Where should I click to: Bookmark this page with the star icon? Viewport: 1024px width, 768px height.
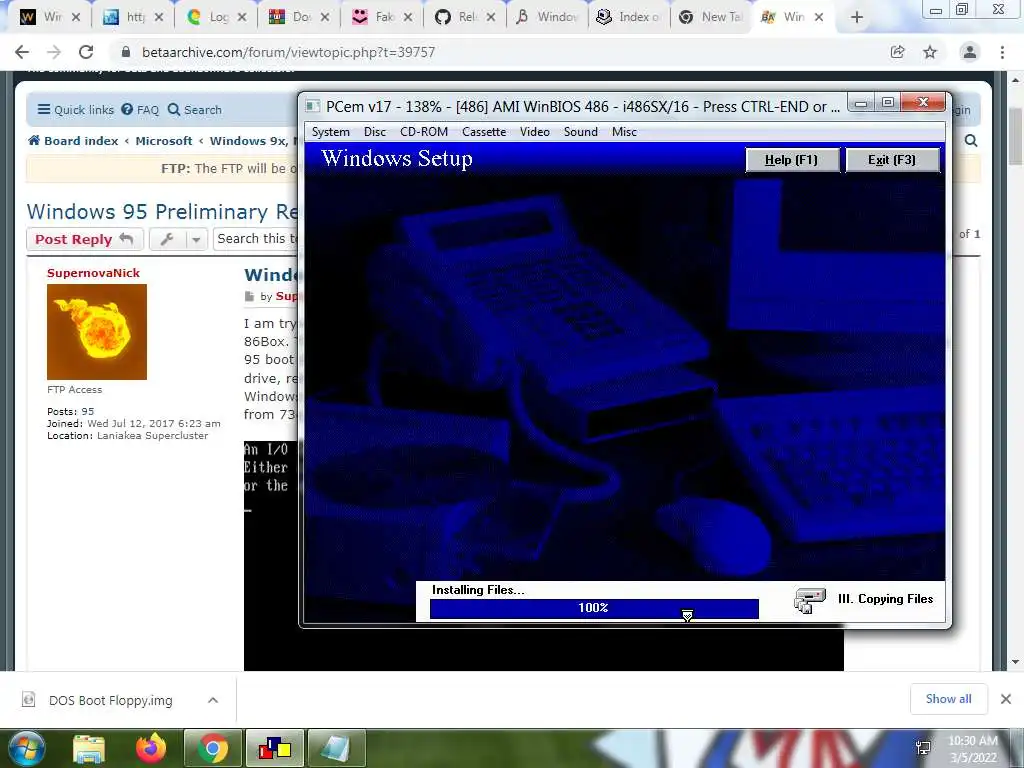[930, 52]
